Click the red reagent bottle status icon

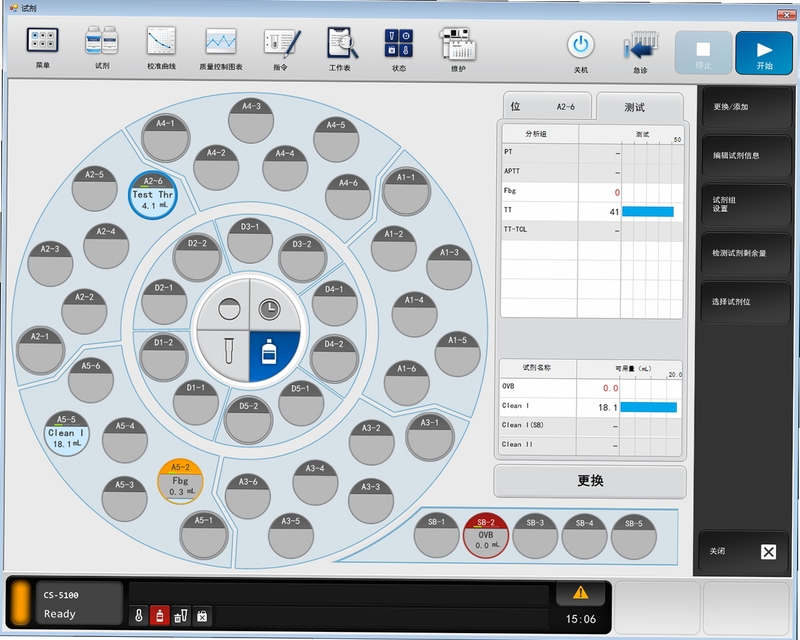[160, 616]
